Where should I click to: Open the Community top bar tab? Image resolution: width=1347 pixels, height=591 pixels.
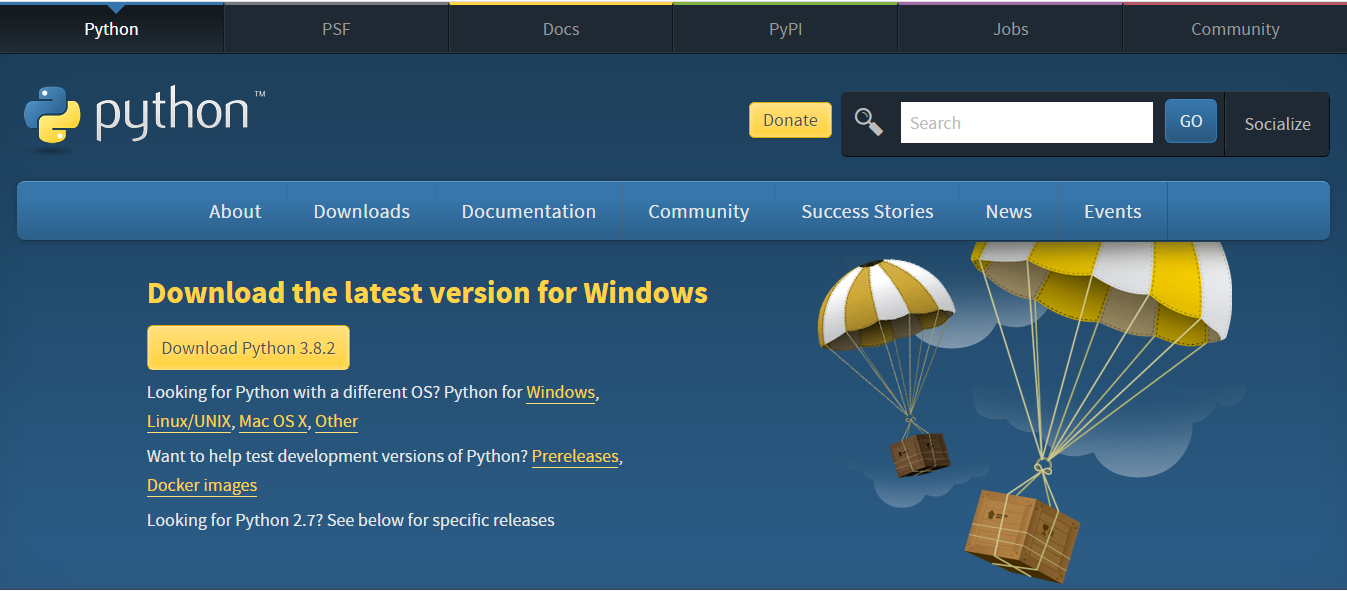click(1235, 29)
